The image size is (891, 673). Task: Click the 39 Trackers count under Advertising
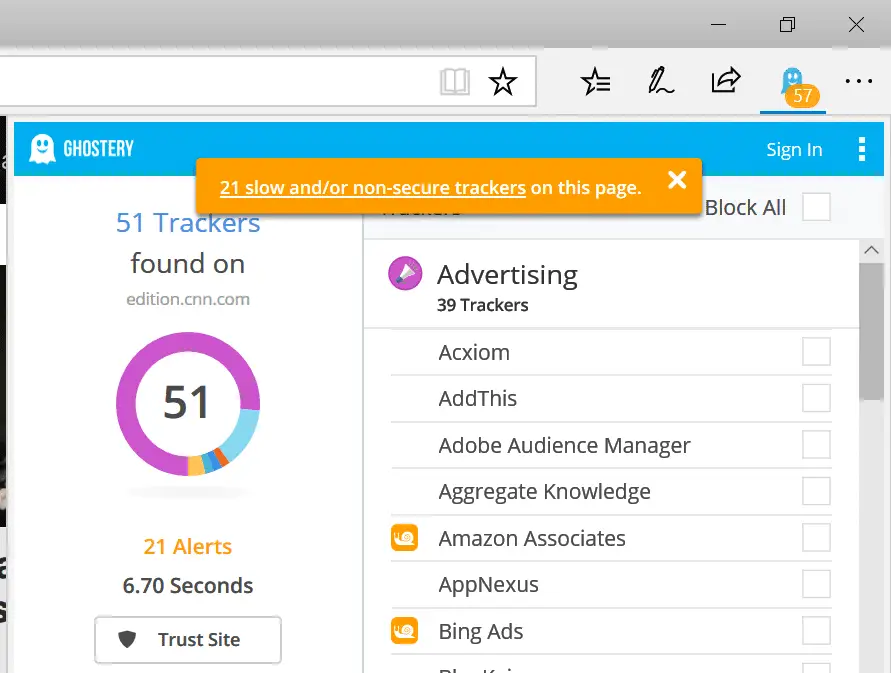click(x=482, y=305)
